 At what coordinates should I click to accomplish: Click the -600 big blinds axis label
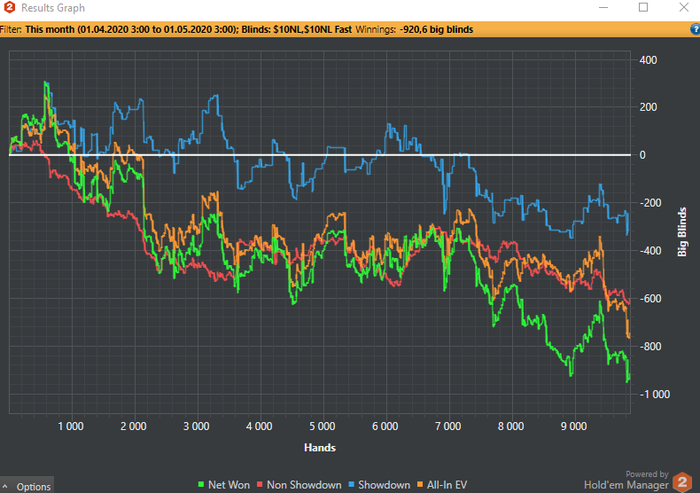650,299
